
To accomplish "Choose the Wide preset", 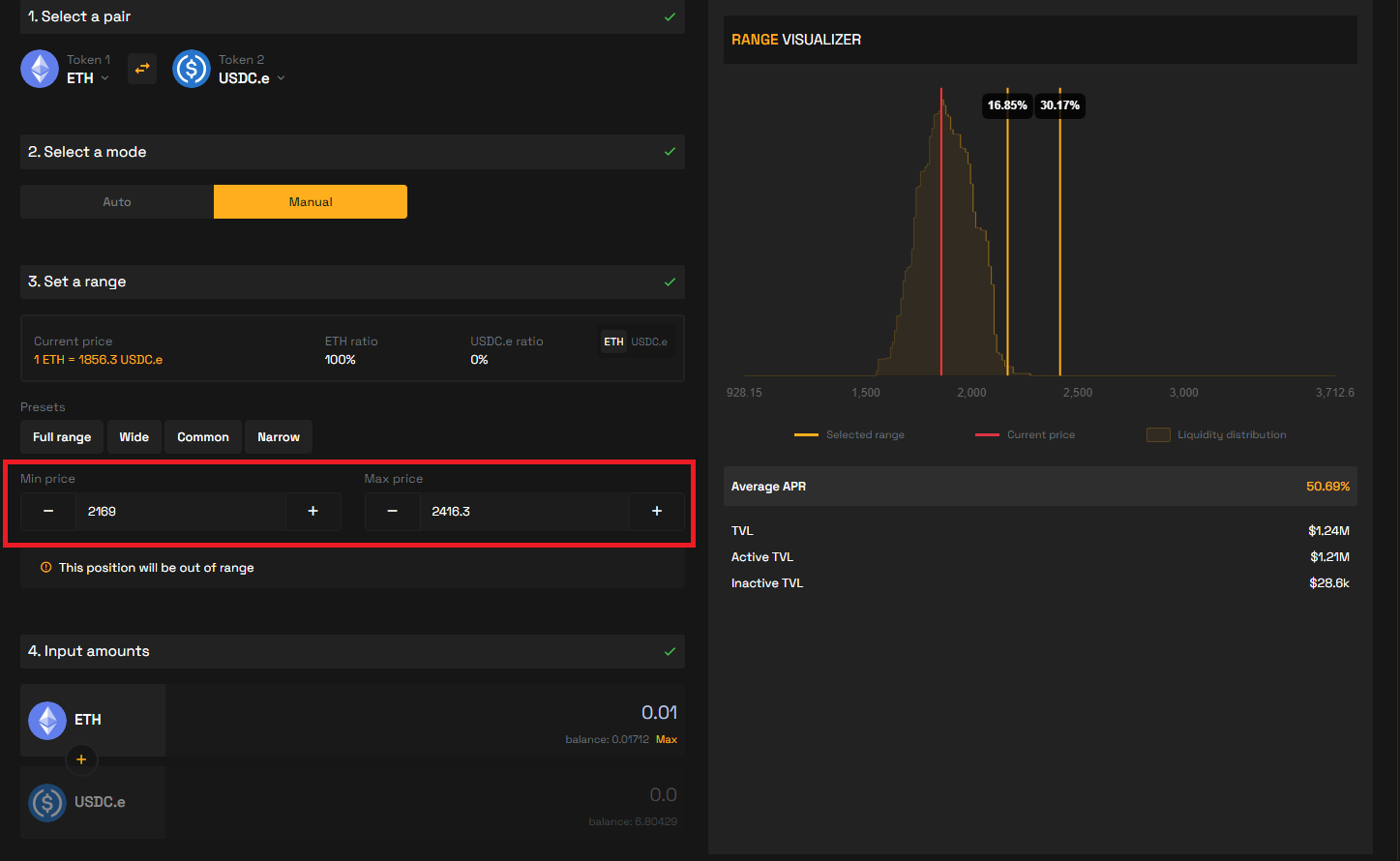I will pos(134,436).
